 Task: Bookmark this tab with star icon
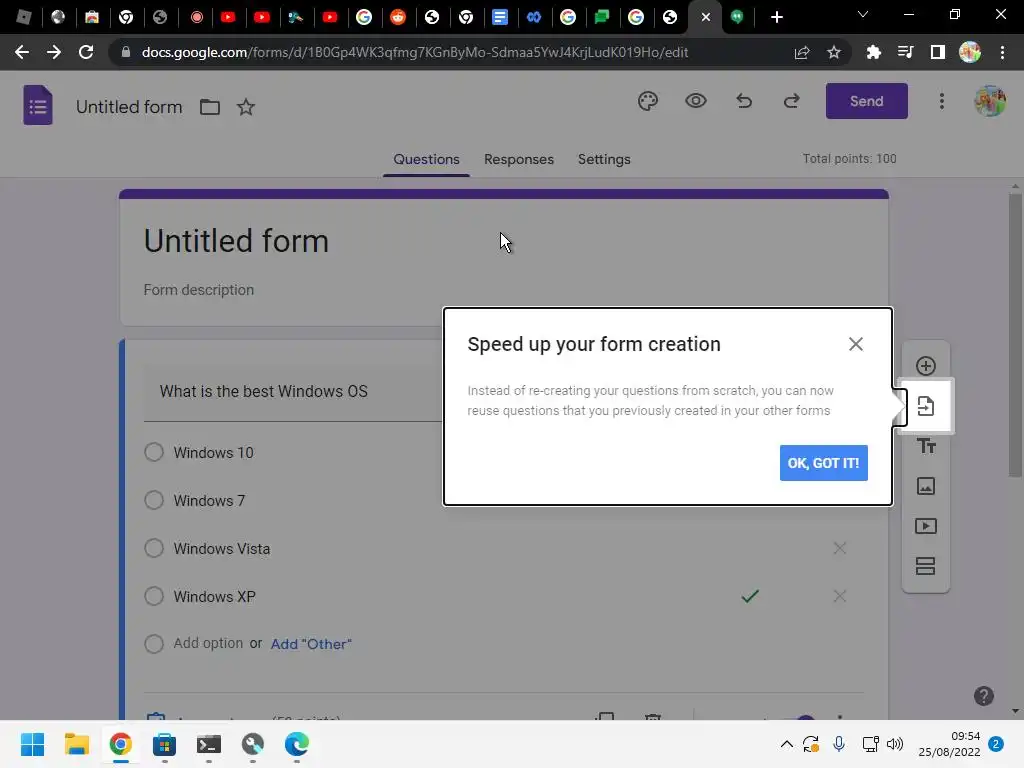833,52
